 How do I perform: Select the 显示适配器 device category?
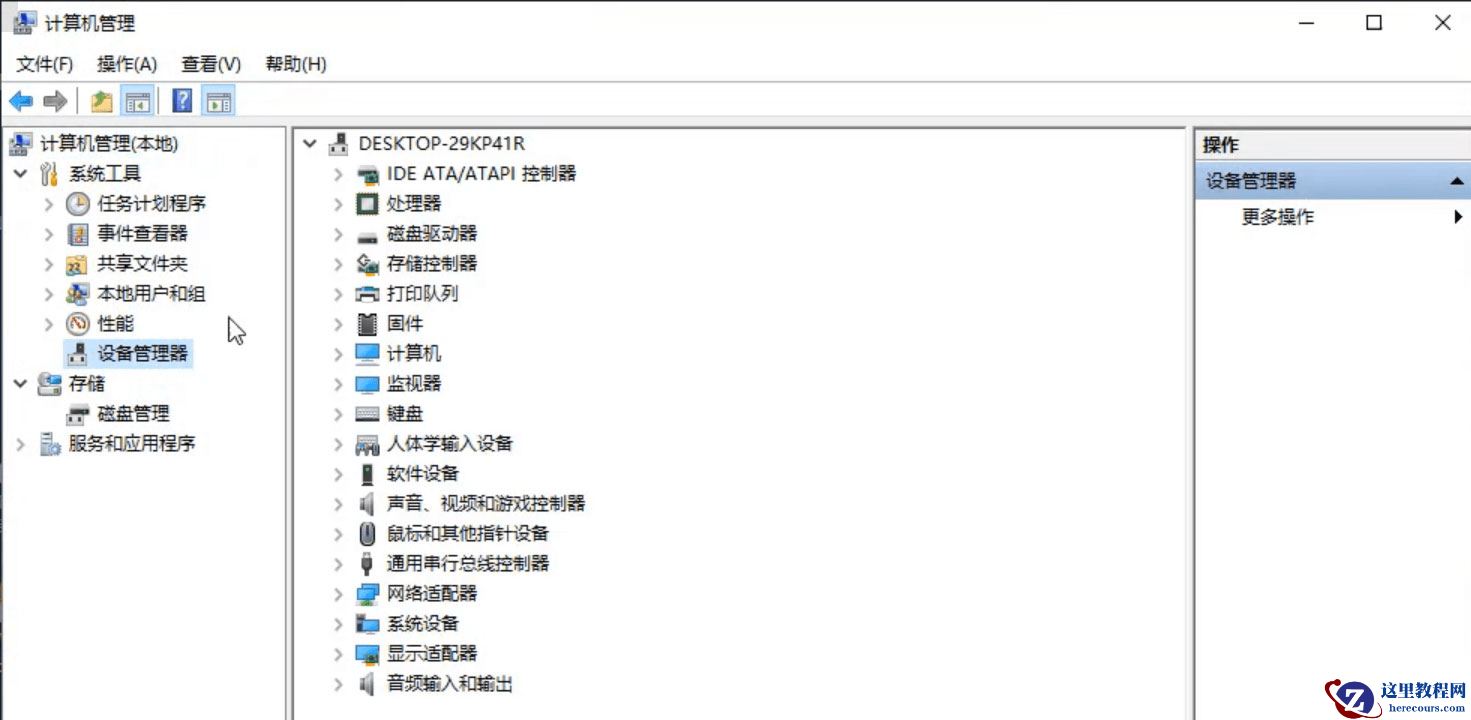[x=433, y=653]
